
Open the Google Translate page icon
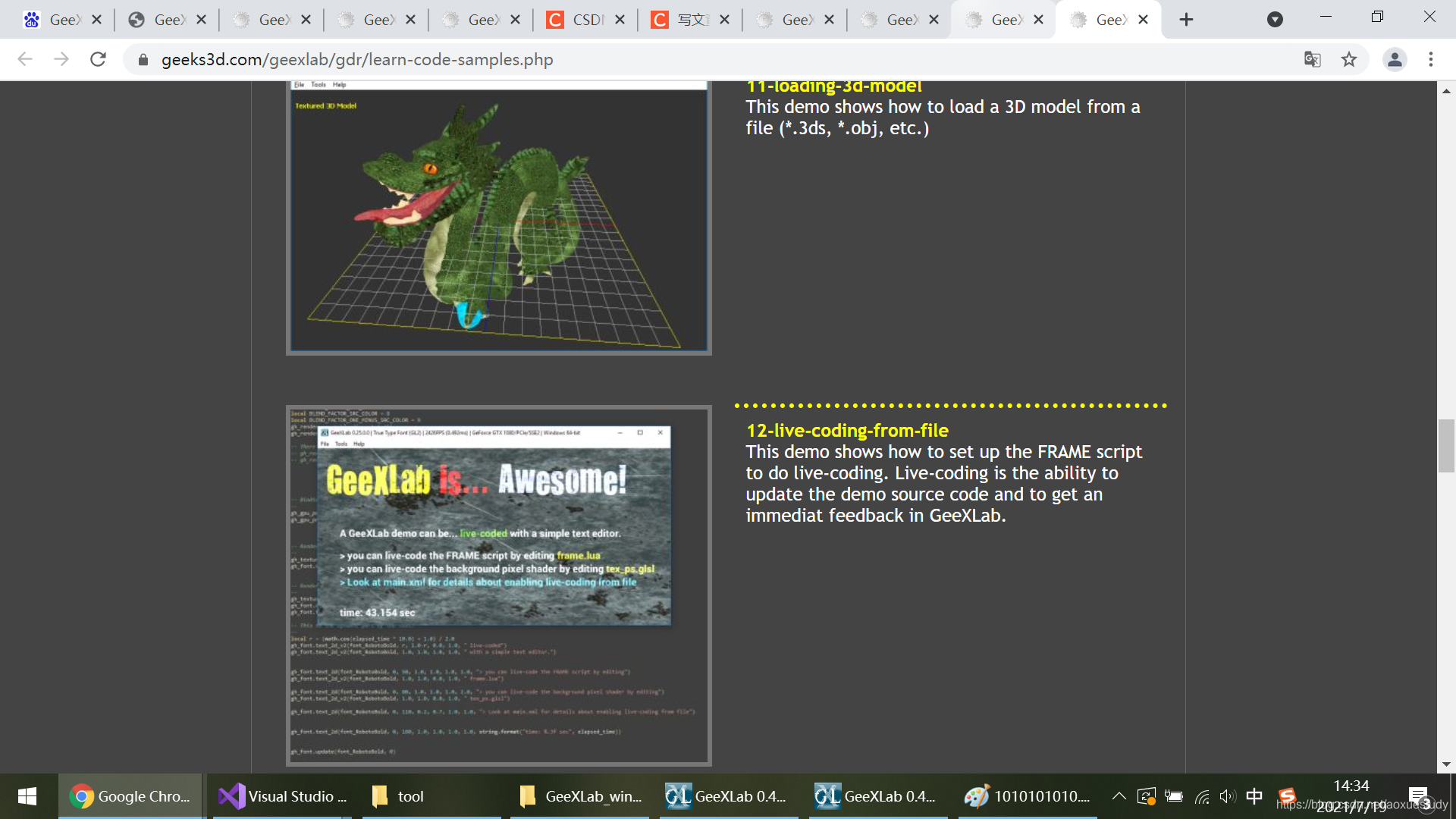click(x=1312, y=59)
